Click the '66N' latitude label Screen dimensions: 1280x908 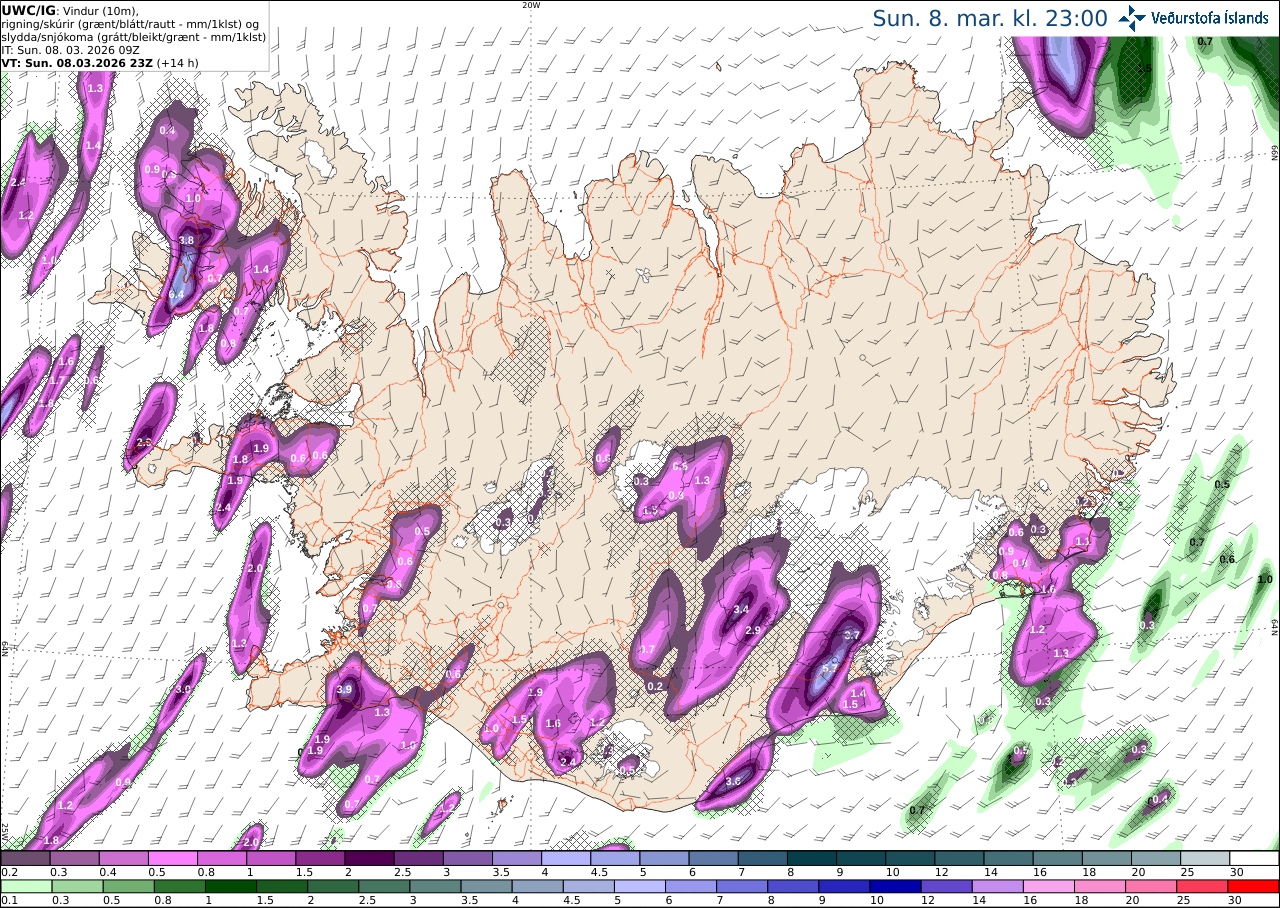1275,151
